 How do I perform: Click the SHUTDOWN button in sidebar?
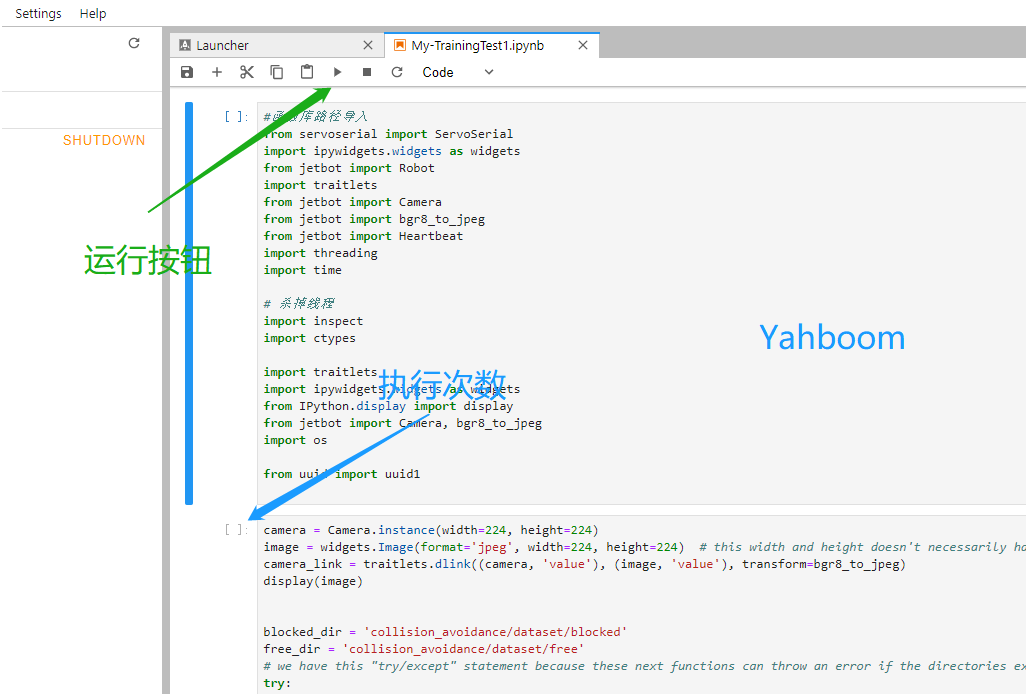[104, 140]
